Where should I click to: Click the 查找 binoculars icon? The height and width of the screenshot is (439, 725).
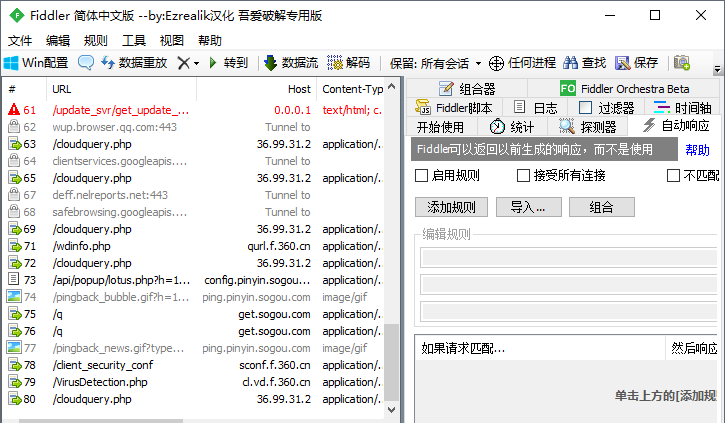pos(571,62)
